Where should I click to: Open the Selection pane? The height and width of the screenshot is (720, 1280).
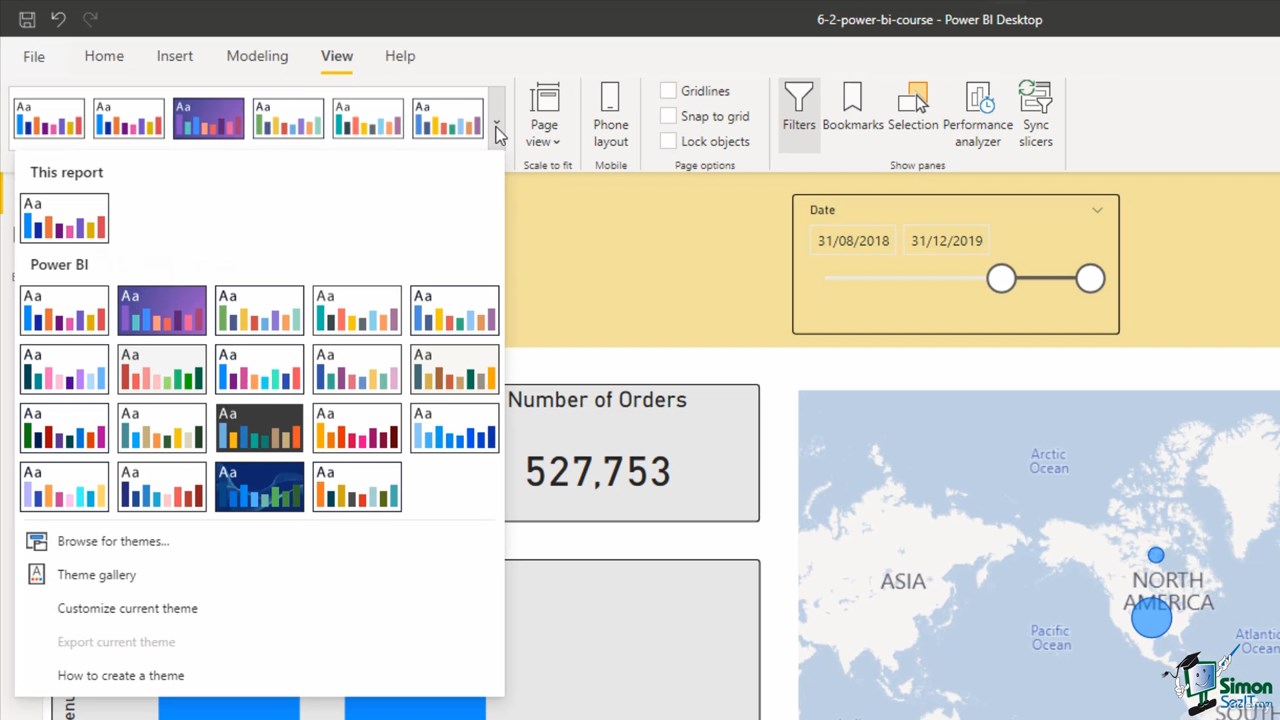pyautogui.click(x=913, y=108)
